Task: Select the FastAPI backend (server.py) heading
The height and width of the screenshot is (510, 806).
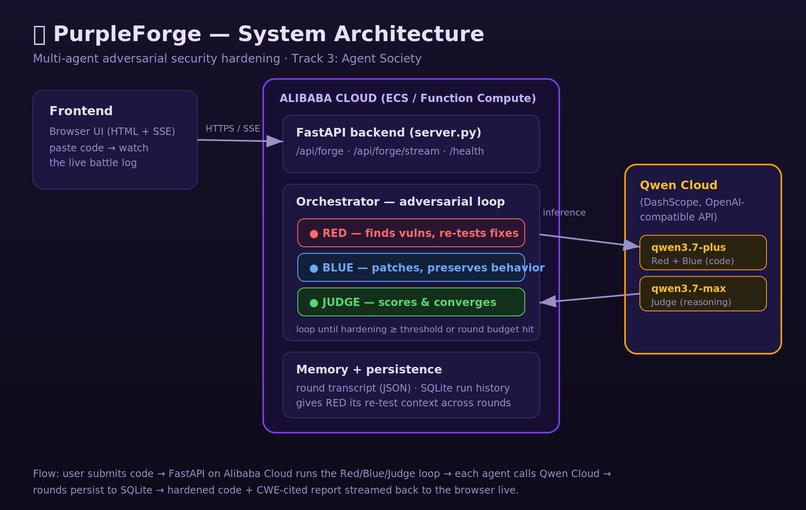Action: pos(389,133)
